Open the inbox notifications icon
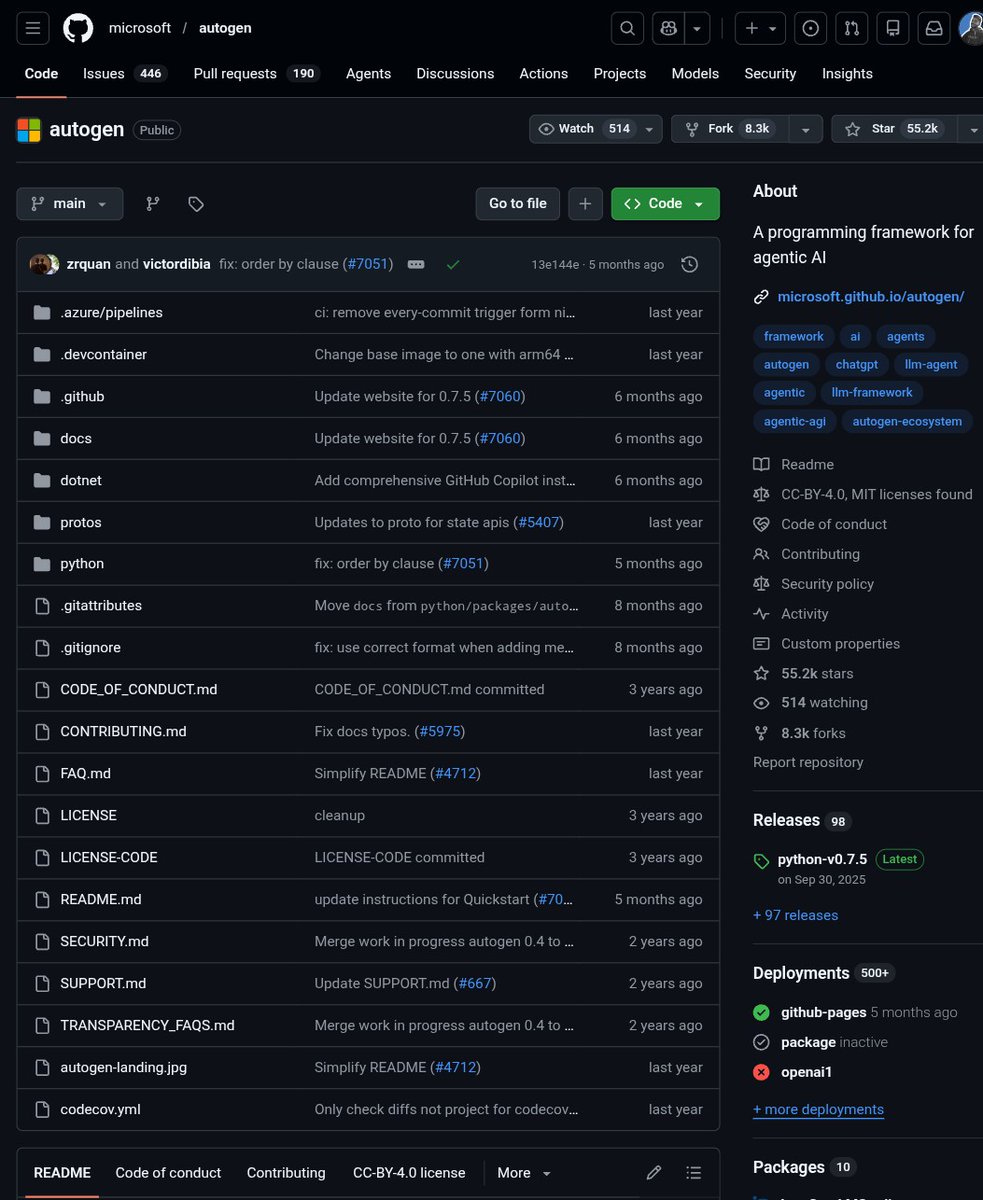 [x=934, y=29]
